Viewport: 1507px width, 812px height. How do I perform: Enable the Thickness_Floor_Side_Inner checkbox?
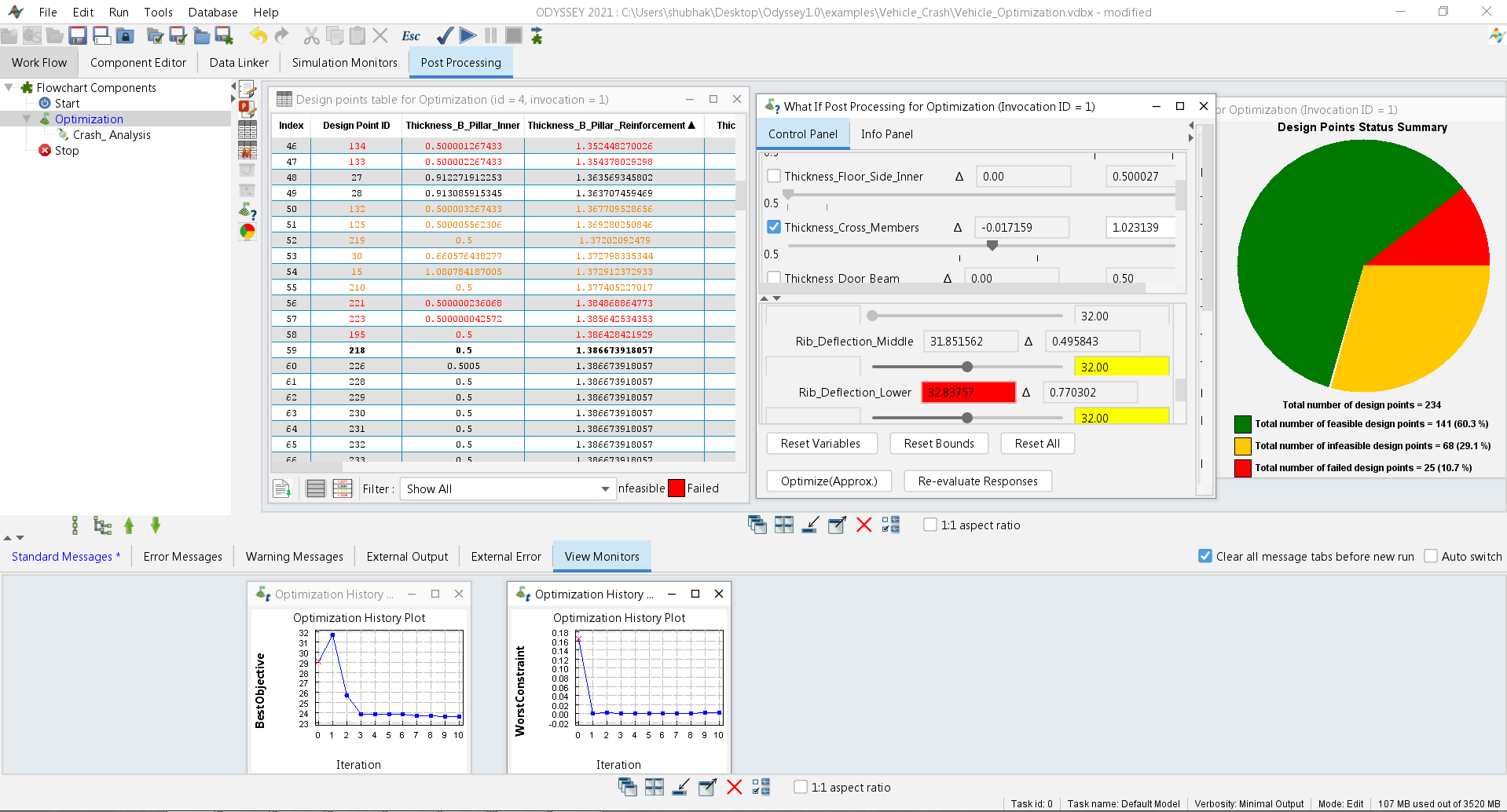[774, 177]
